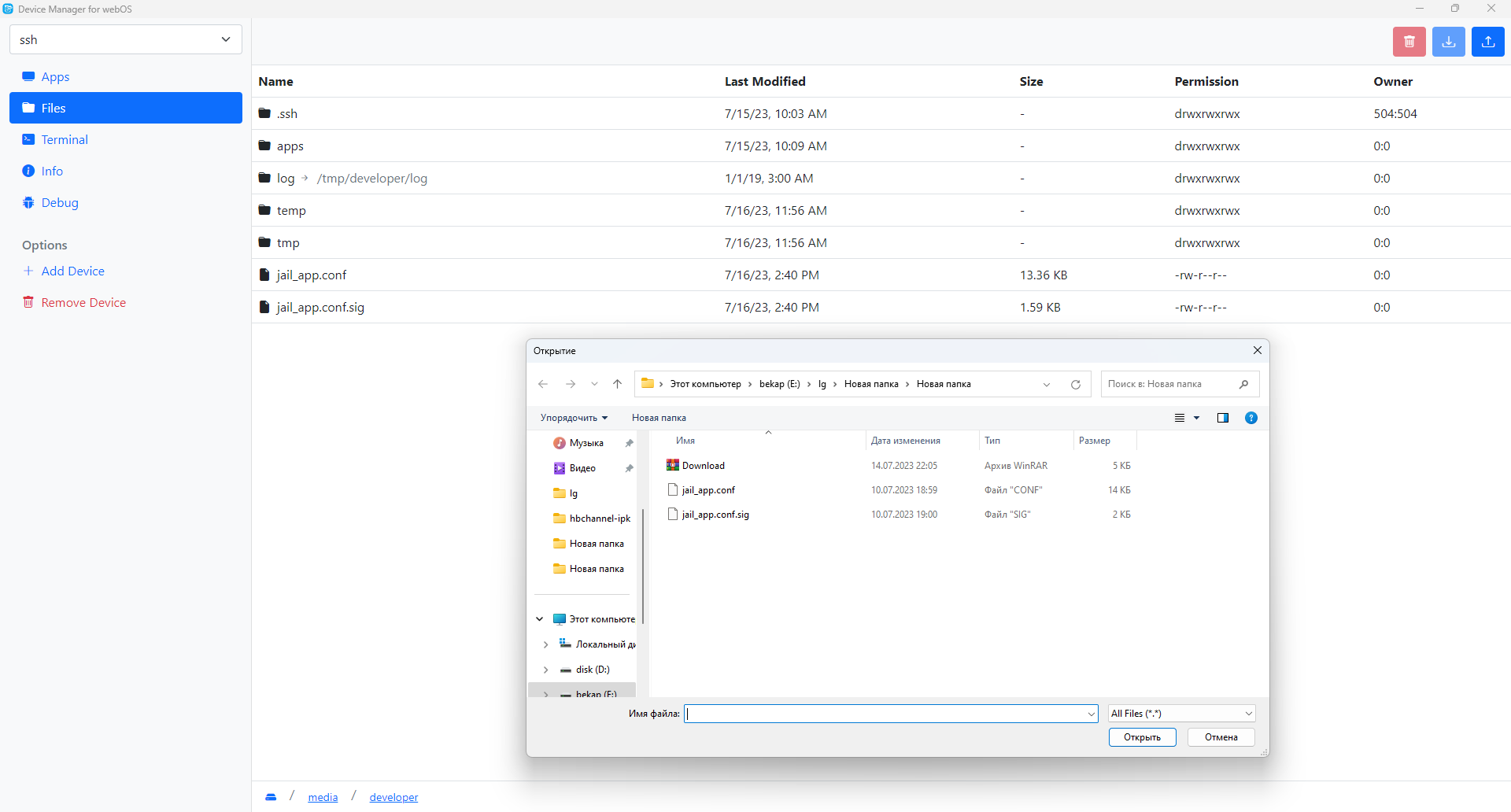Open the dialog help question icon
The height and width of the screenshot is (812, 1511).
1251,418
